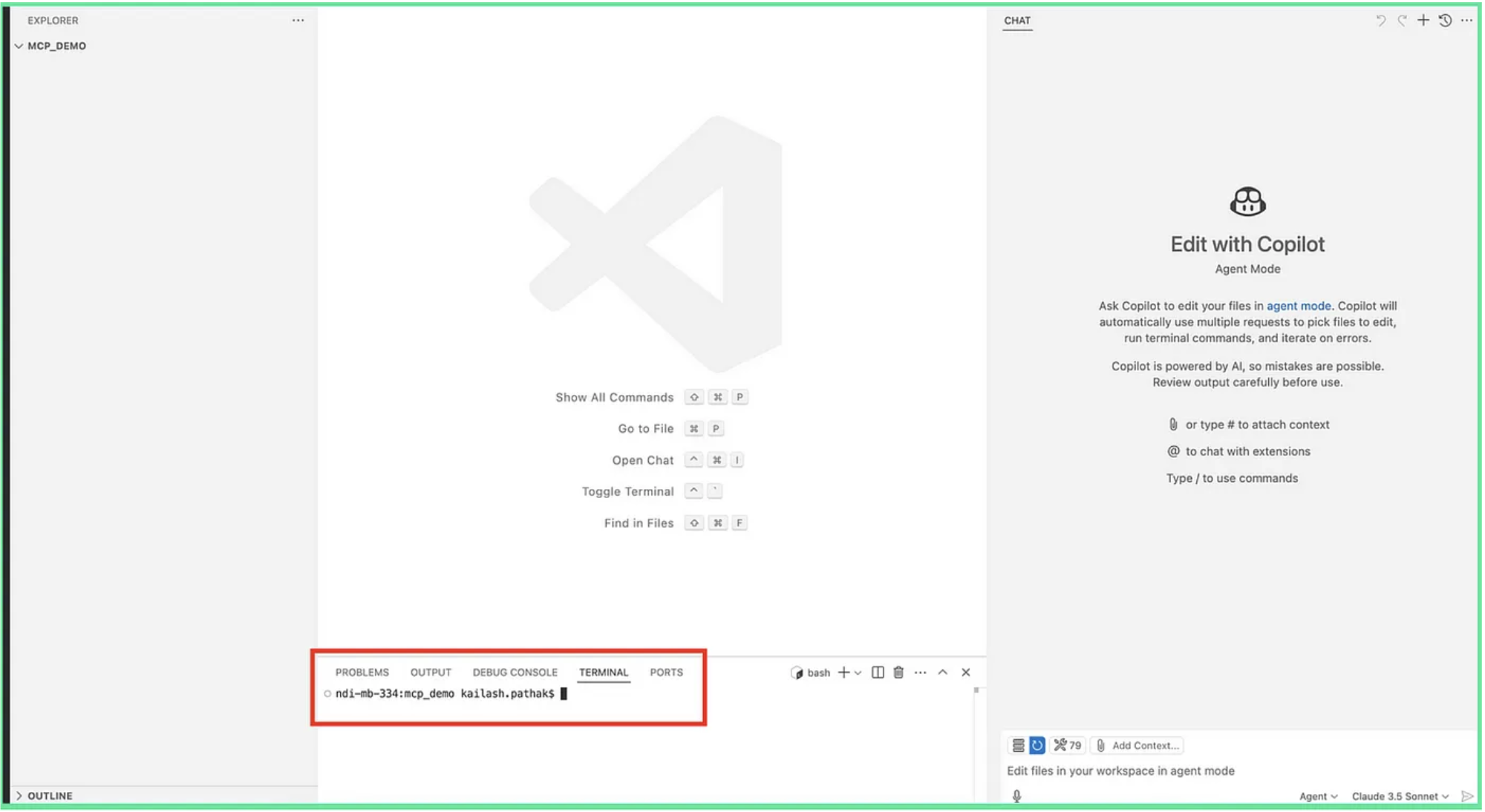This screenshot has height=812, width=1485.
Task: Collapse the MCP_DEMO folder in Explorer
Action: (x=18, y=45)
